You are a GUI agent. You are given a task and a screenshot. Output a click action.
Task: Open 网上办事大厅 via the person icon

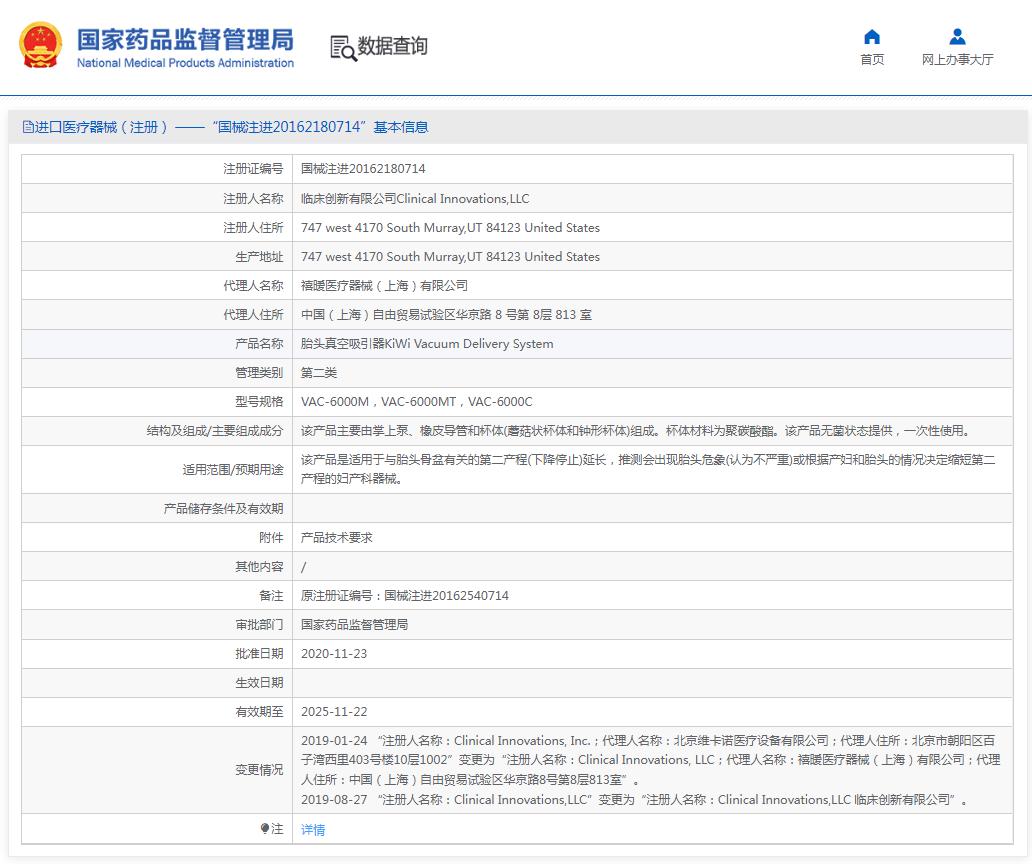click(x=958, y=36)
